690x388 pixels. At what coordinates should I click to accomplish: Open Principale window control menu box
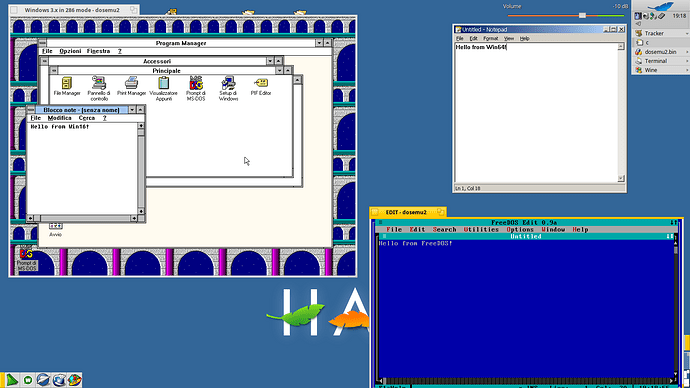54,70
